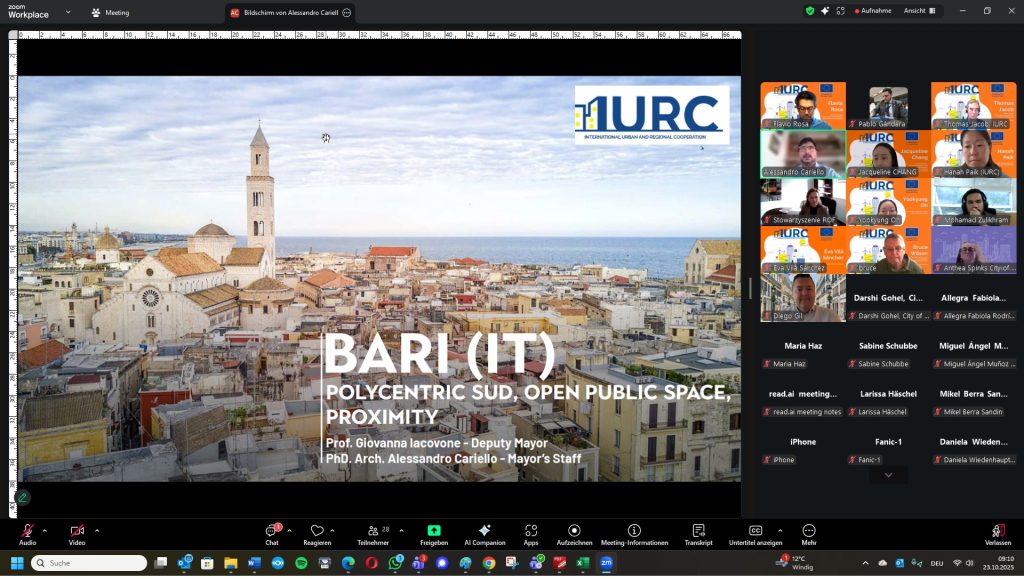This screenshot has width=1024, height=579.
Task: Start recording with Aufzeichnen
Action: point(574,531)
